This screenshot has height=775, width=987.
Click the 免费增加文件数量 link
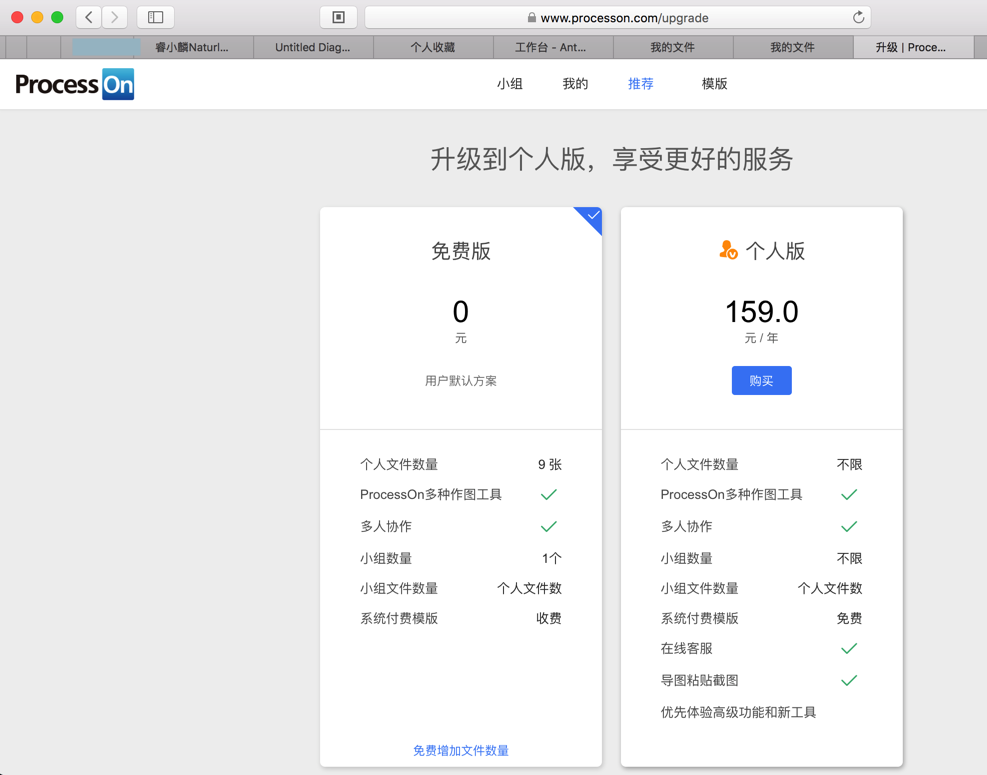coord(461,750)
